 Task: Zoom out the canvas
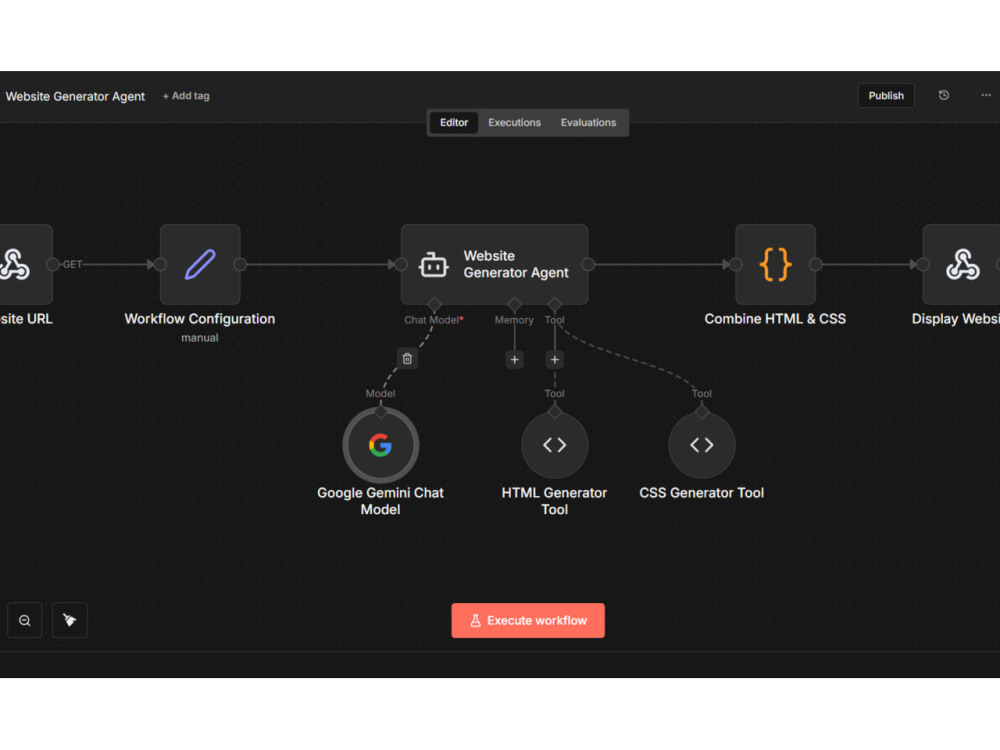(x=25, y=620)
